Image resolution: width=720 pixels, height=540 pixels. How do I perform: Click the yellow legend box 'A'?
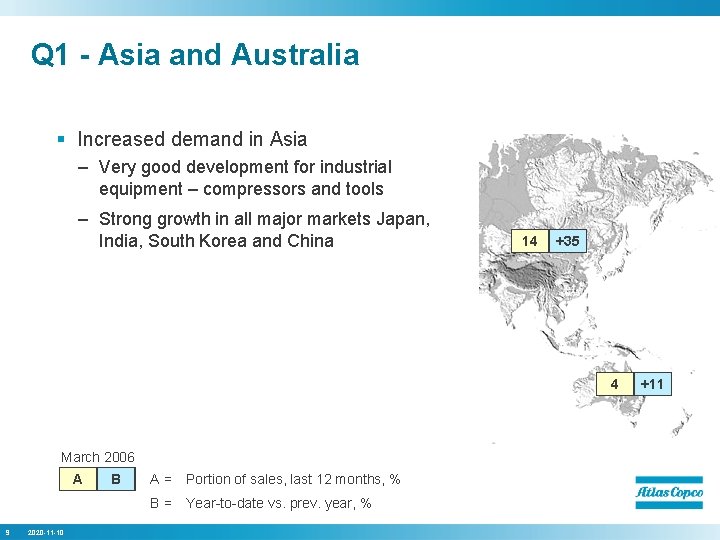pyautogui.click(x=78, y=479)
